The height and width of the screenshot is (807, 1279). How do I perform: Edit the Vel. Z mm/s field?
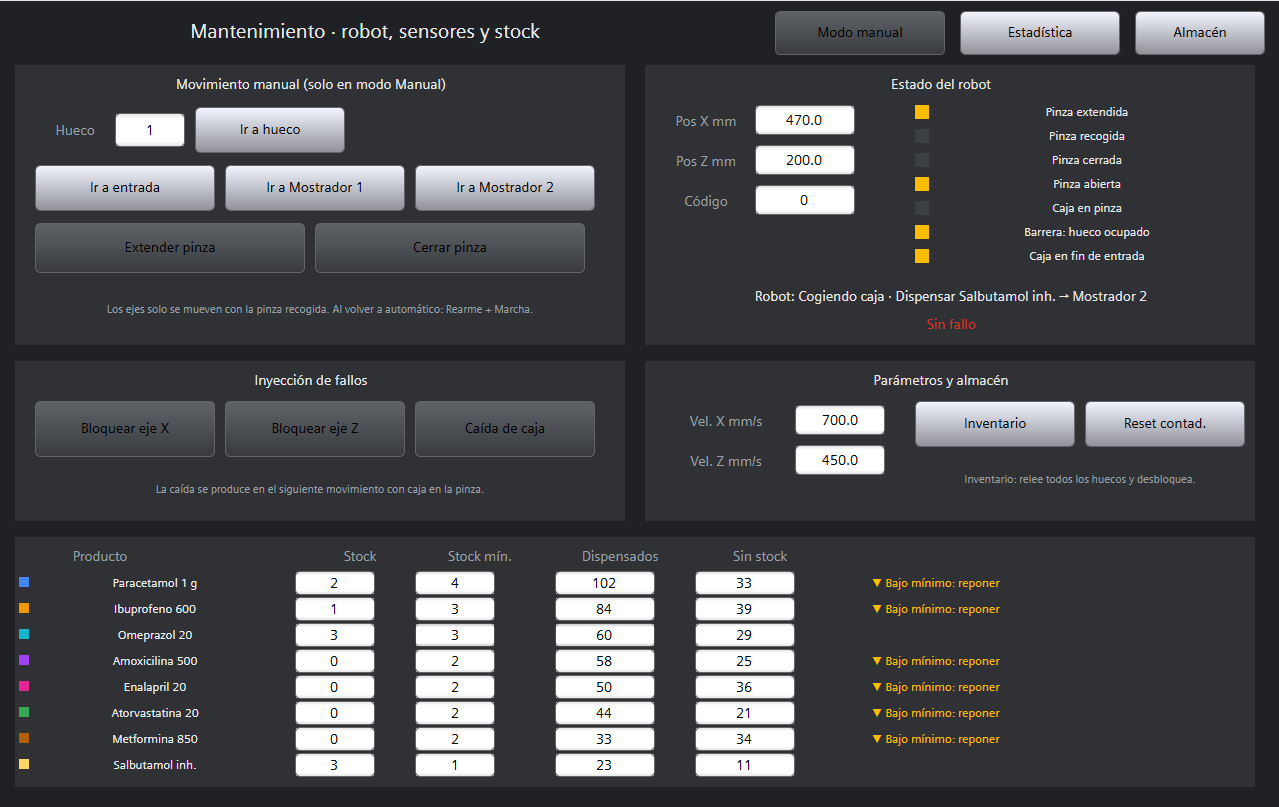click(840, 460)
